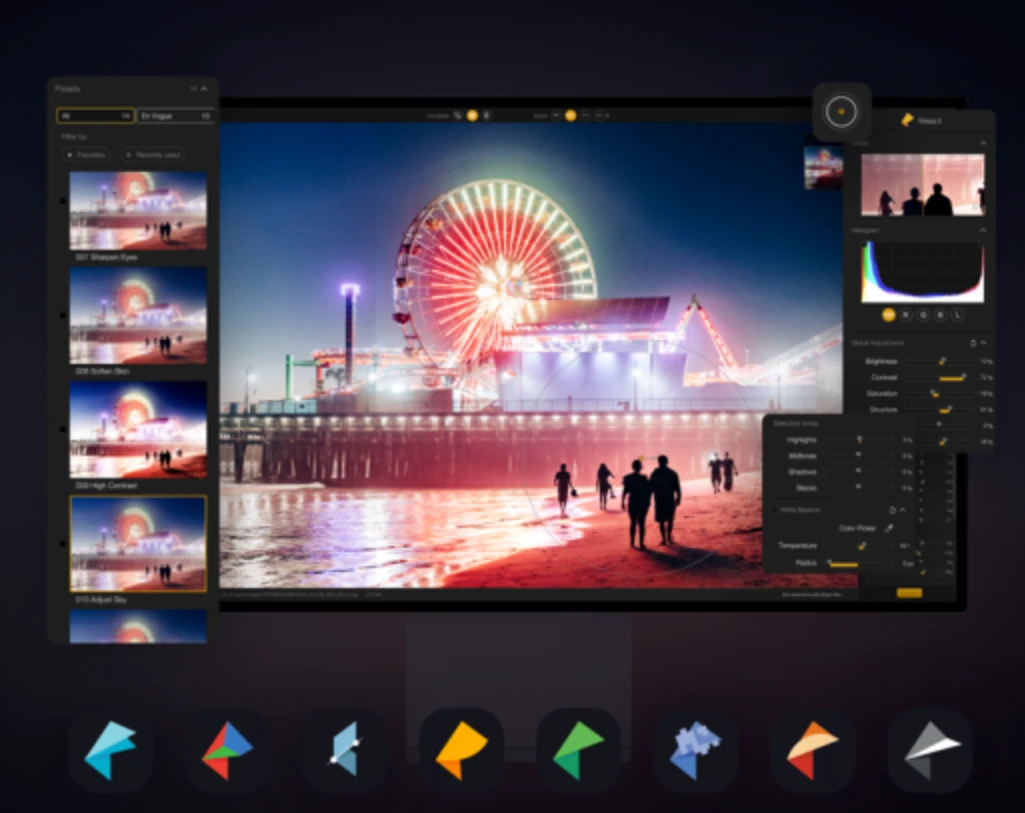Adjust the Blacks slider
This screenshot has height=813, width=1025.
(x=858, y=488)
